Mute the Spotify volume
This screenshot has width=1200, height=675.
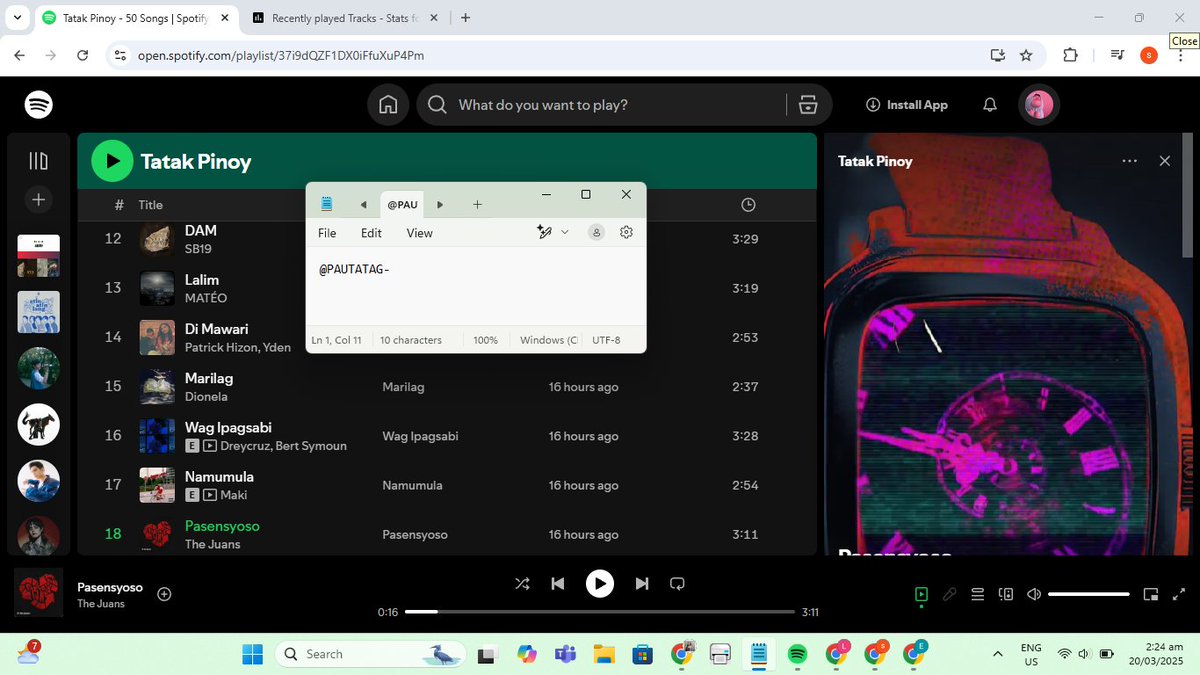point(1034,594)
